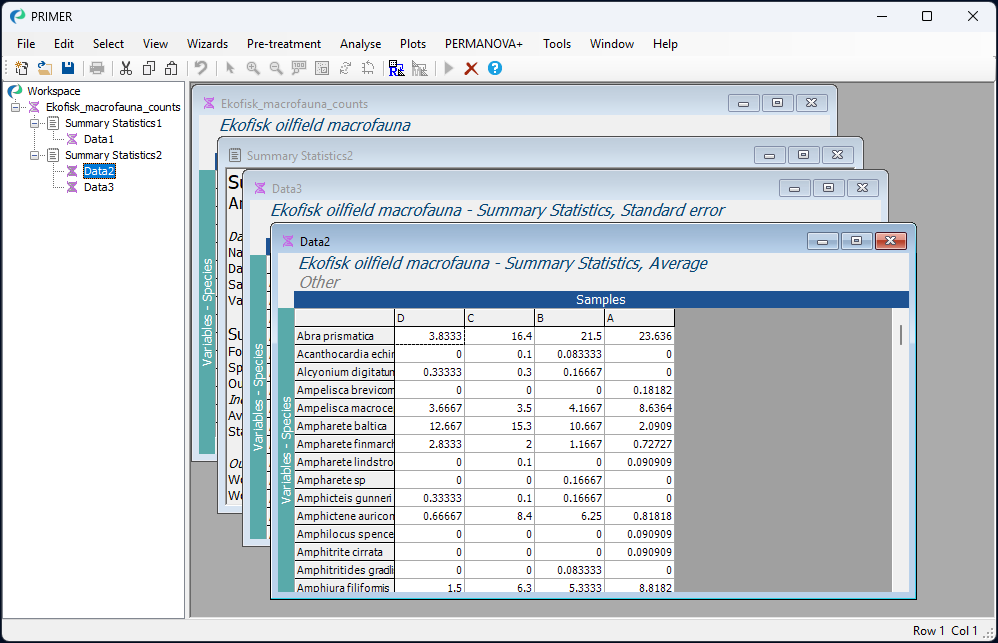Image resolution: width=998 pixels, height=643 pixels.
Task: Zoom in on the worksheet
Action: (x=252, y=68)
